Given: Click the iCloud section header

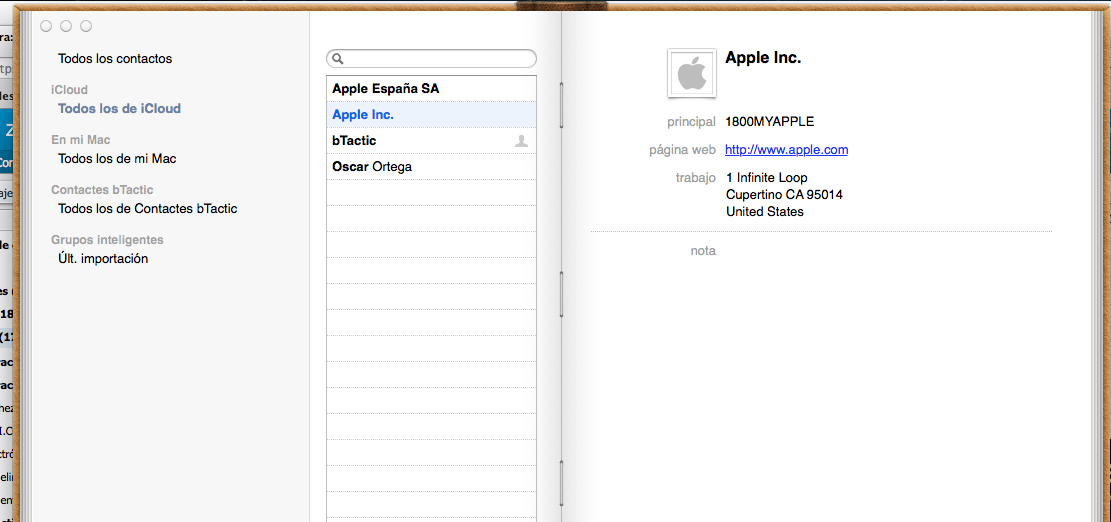Looking at the screenshot, I should (x=69, y=90).
